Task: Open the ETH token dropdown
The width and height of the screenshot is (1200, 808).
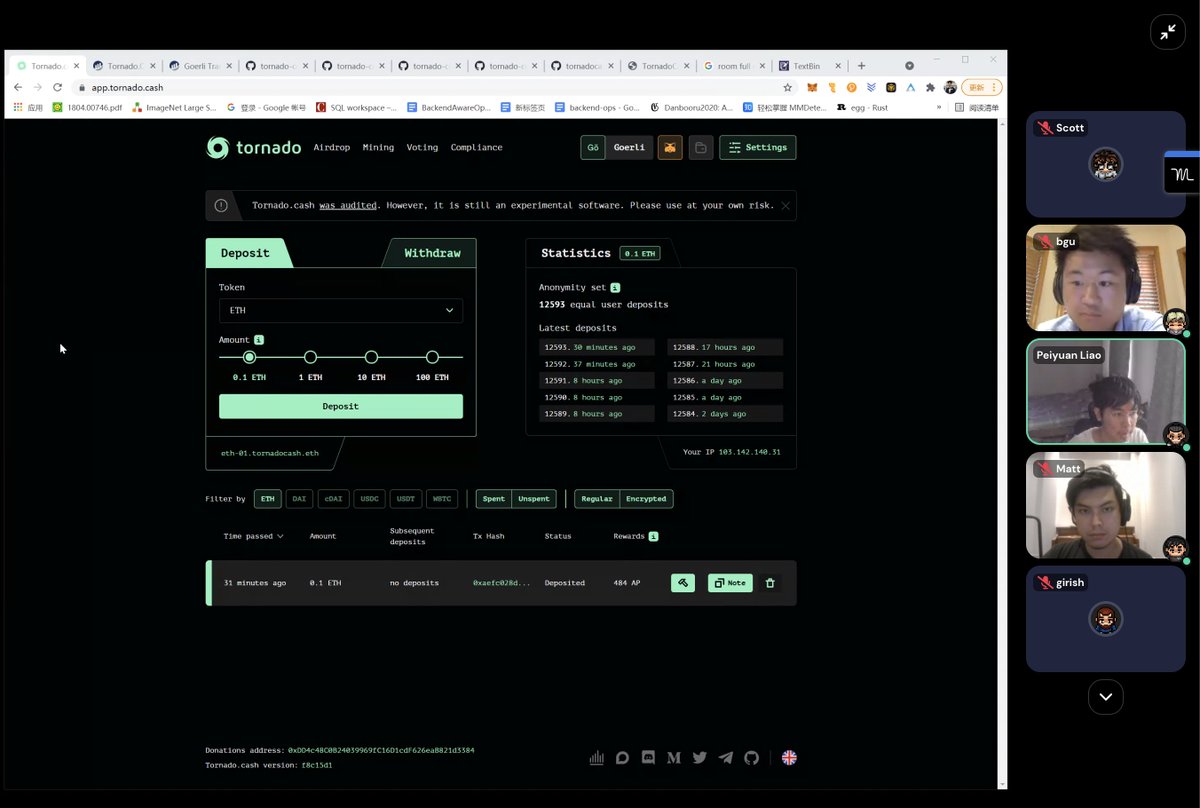Action: [x=341, y=310]
